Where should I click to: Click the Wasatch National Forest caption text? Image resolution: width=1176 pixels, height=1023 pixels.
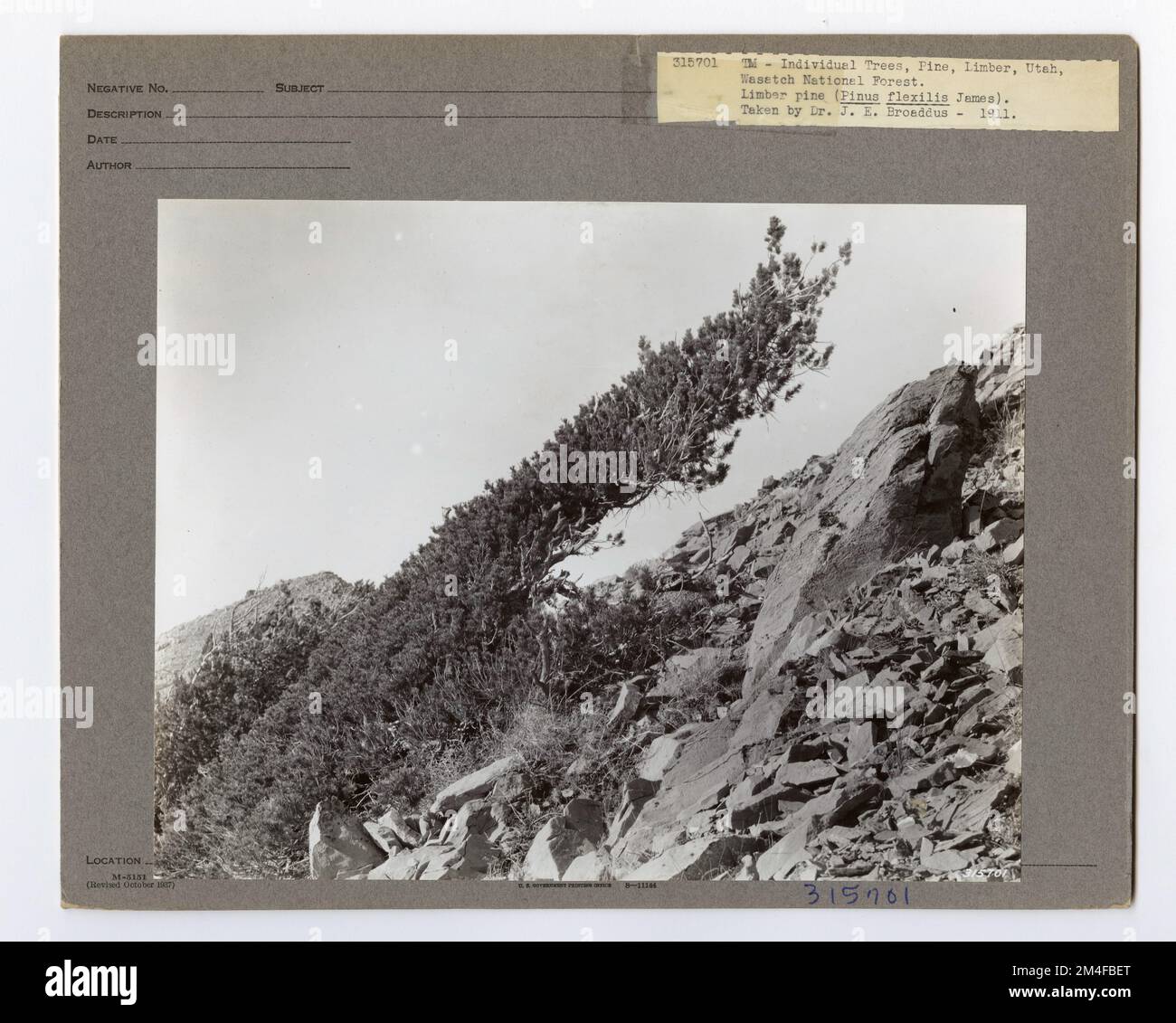pos(828,80)
